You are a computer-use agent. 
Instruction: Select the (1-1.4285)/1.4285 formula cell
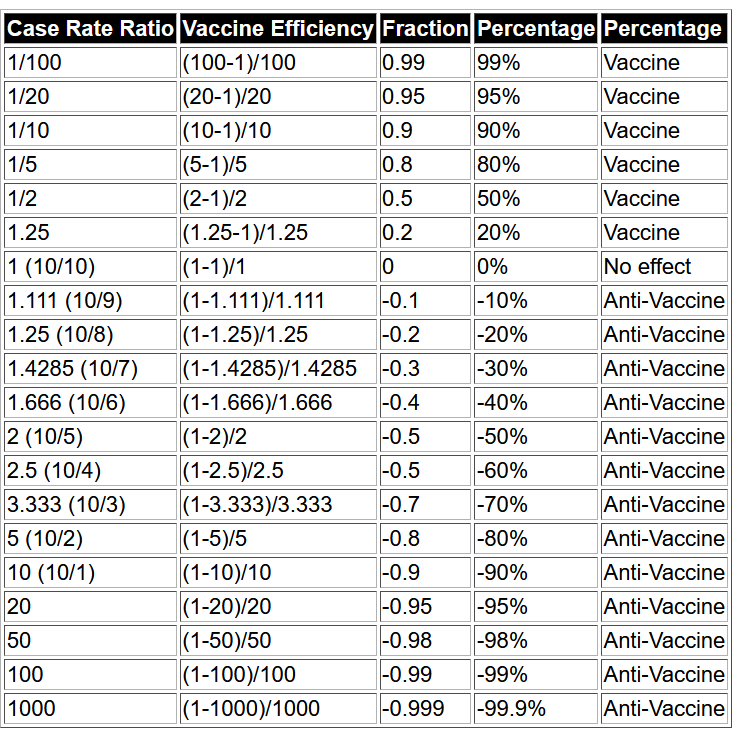[278, 368]
